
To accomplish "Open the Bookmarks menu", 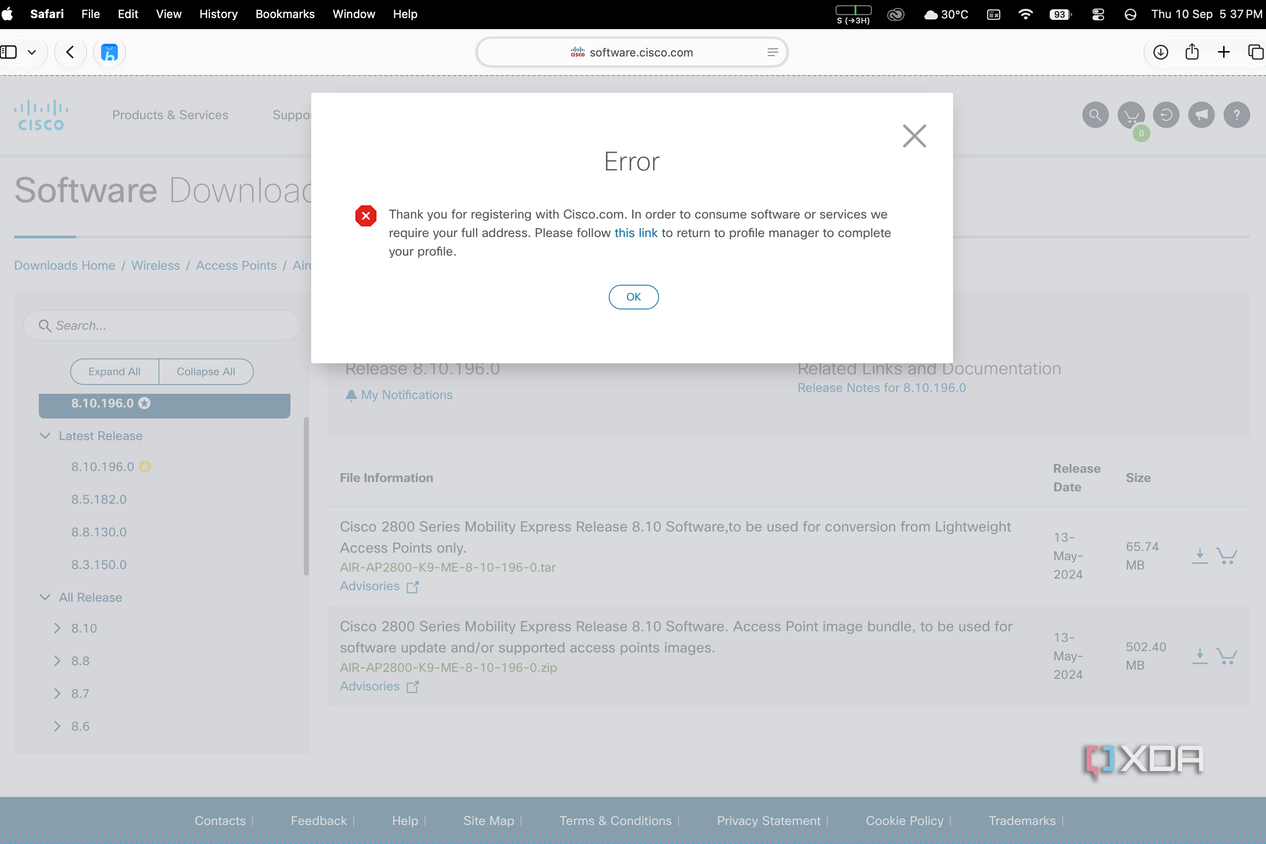I will [x=285, y=14].
